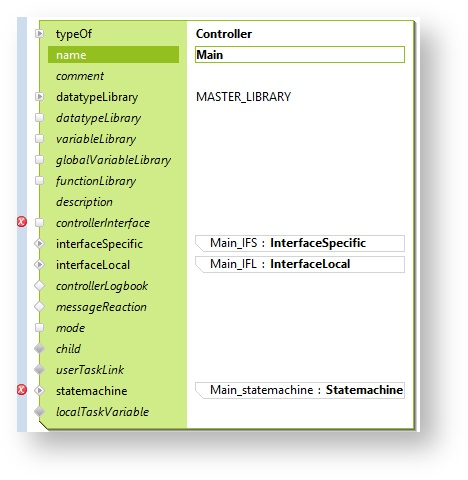Click the diamond arrow icon beside interfaceLocal
The height and width of the screenshot is (480, 468).
(39, 265)
